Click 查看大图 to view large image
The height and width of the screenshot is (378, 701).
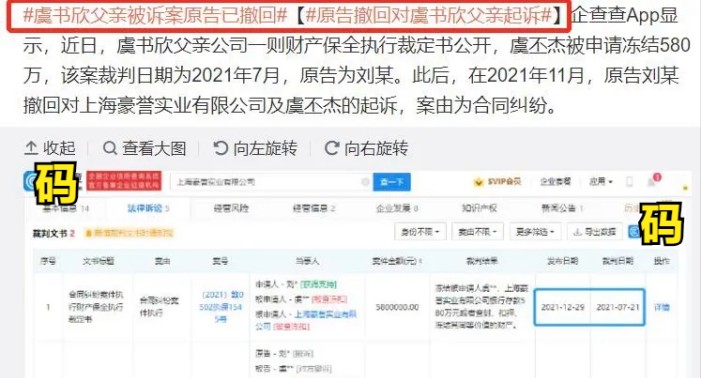[x=144, y=148]
